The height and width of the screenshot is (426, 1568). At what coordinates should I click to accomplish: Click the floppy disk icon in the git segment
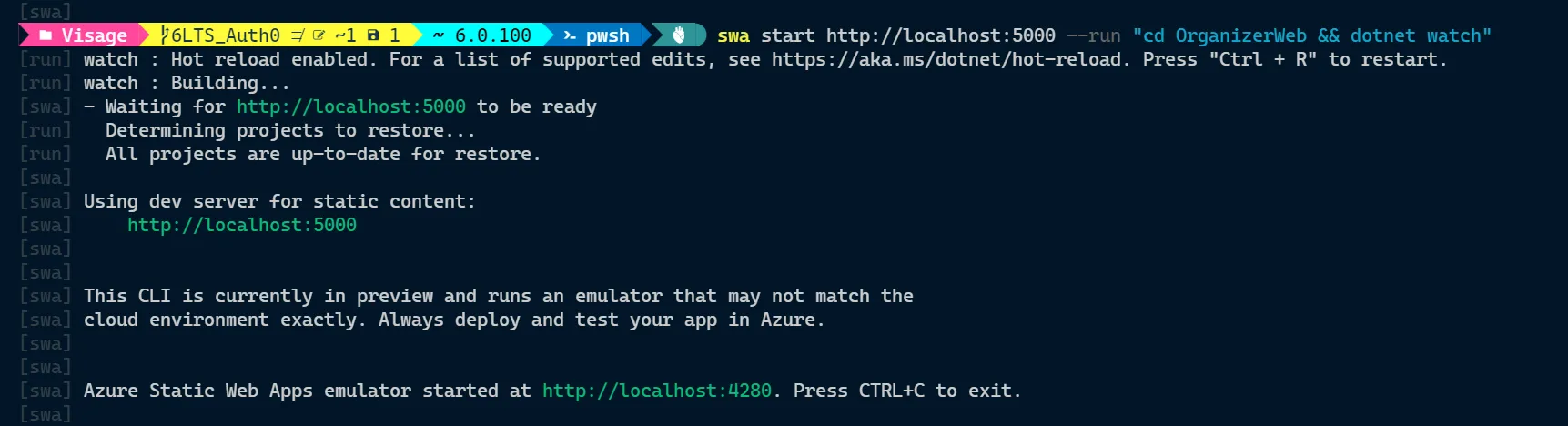click(373, 35)
